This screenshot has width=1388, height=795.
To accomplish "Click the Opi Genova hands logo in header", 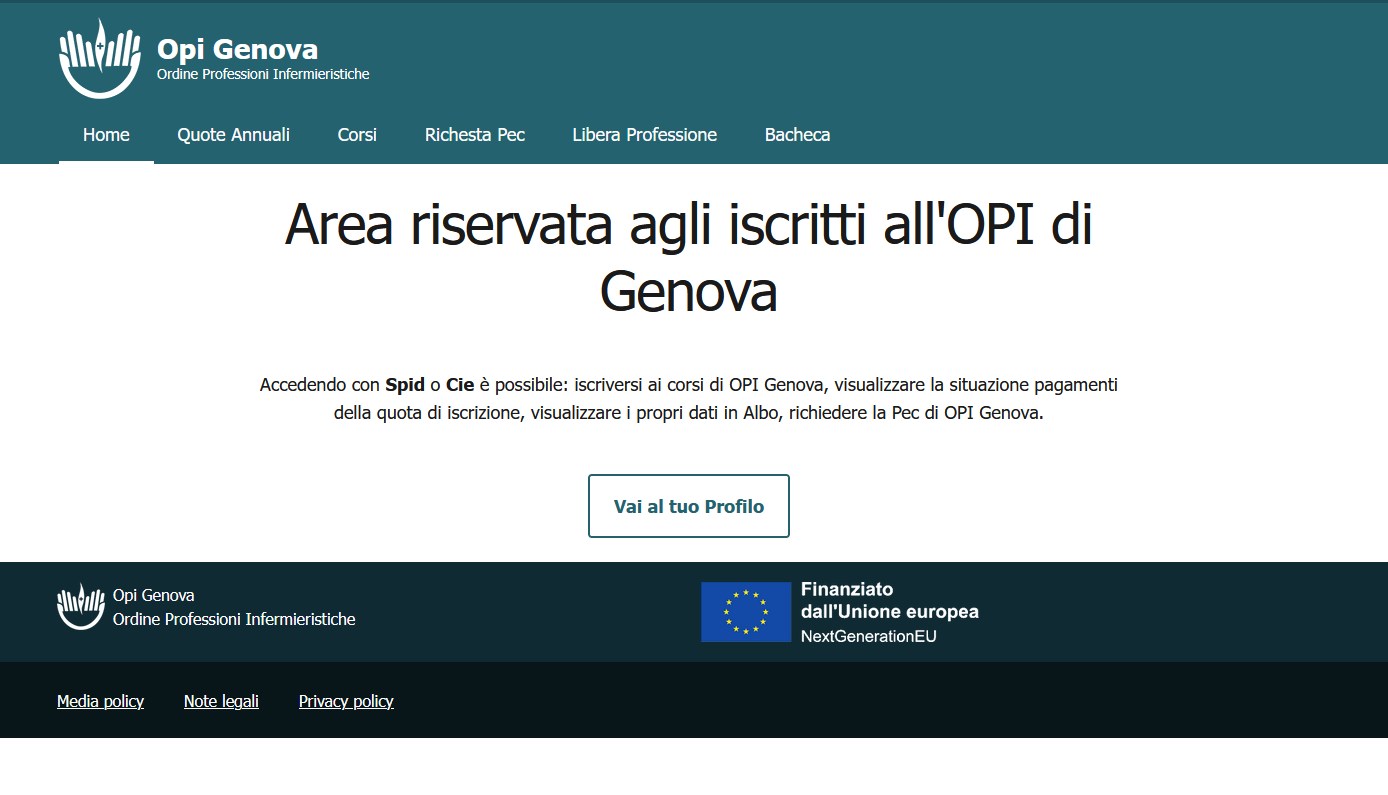I will coord(99,60).
